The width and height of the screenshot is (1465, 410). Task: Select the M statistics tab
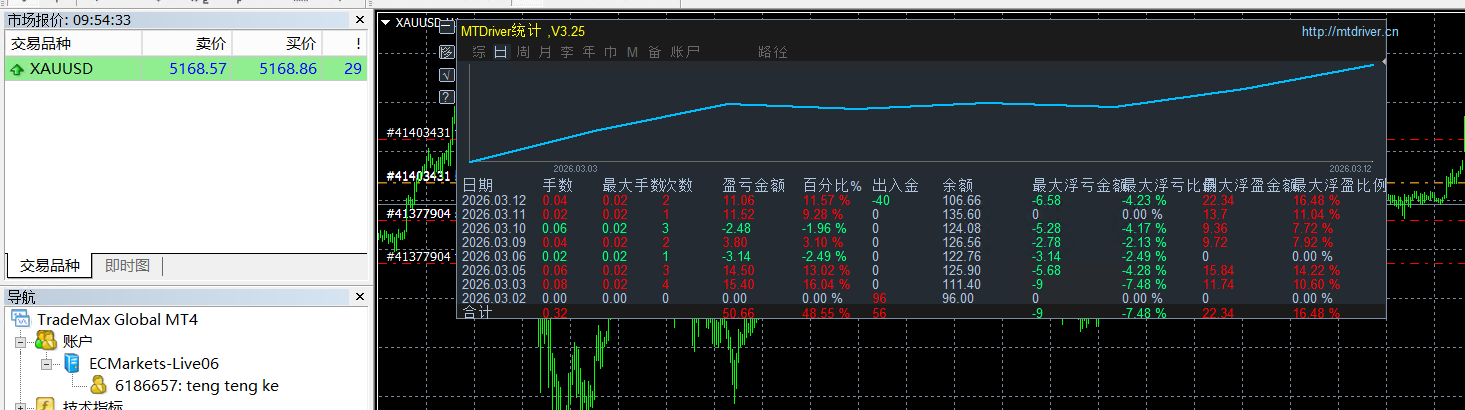click(632, 52)
